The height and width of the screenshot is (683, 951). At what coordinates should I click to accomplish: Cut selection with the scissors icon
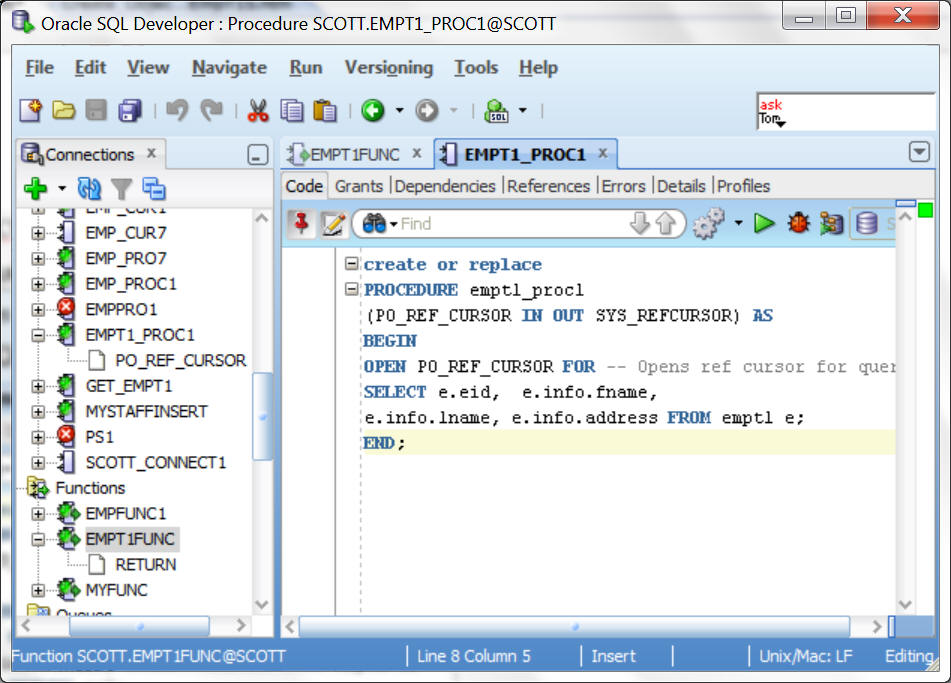point(258,110)
